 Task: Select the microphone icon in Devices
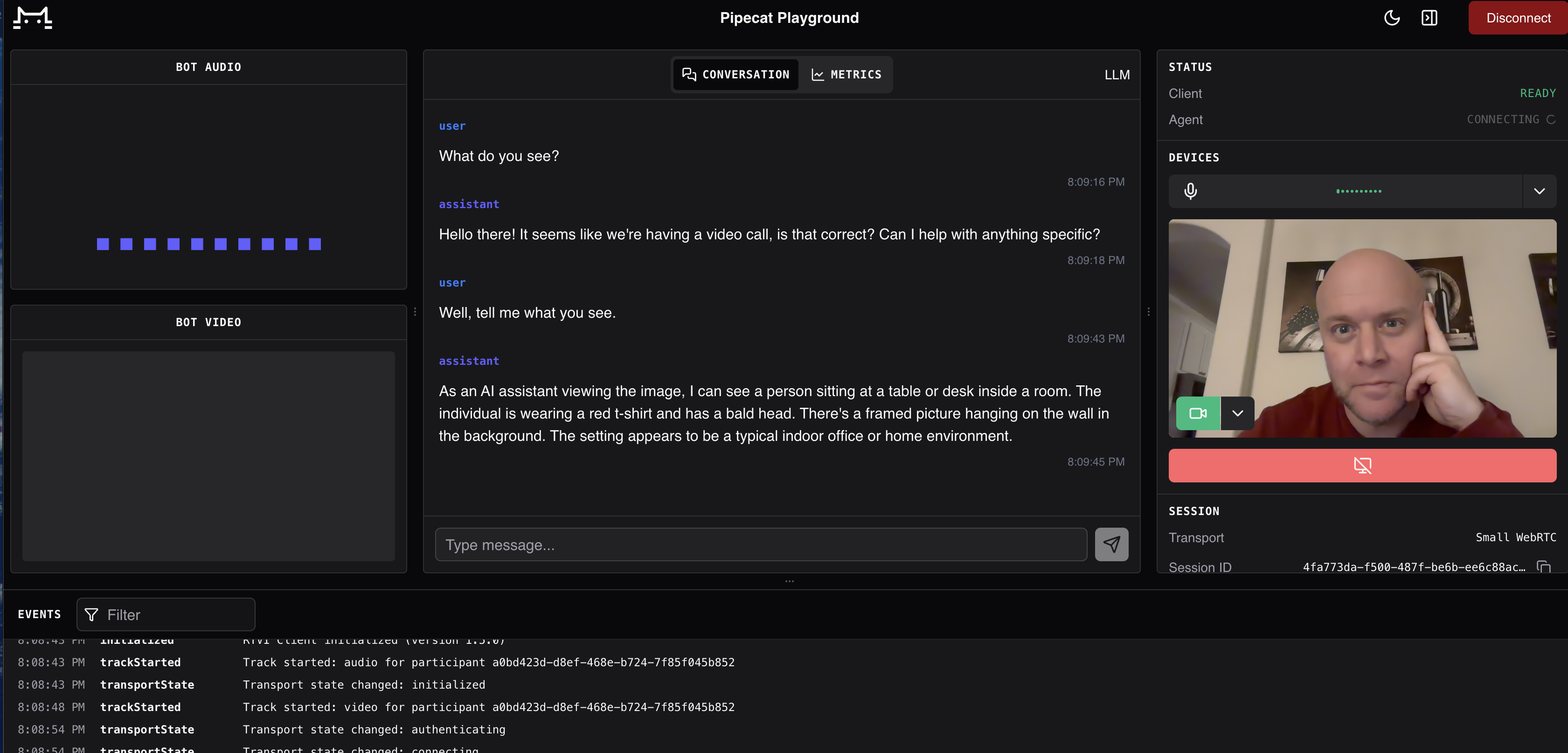click(1190, 191)
